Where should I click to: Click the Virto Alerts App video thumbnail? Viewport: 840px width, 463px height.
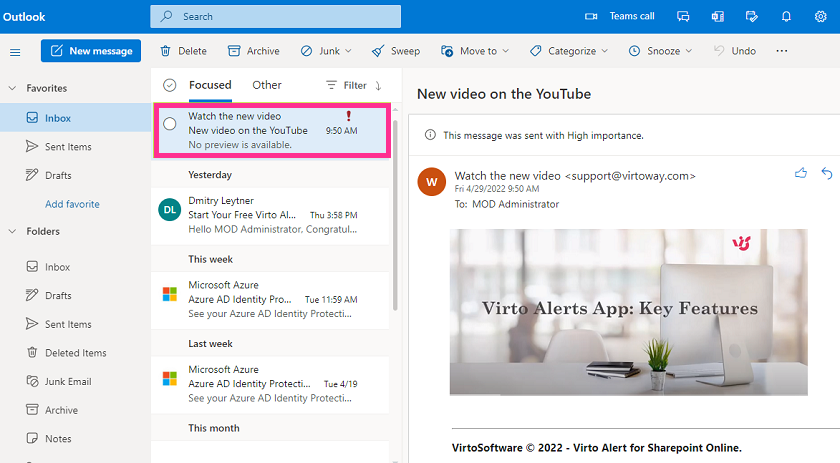tap(628, 312)
